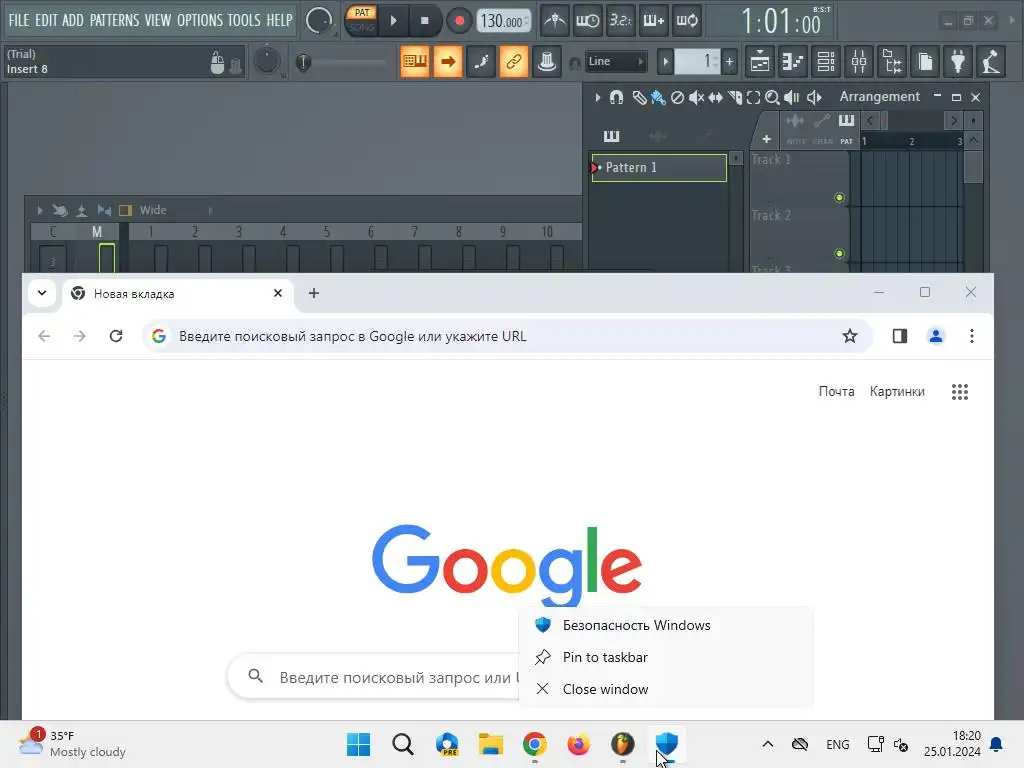
Task: Mute Track 2 with green light
Action: [x=839, y=253]
